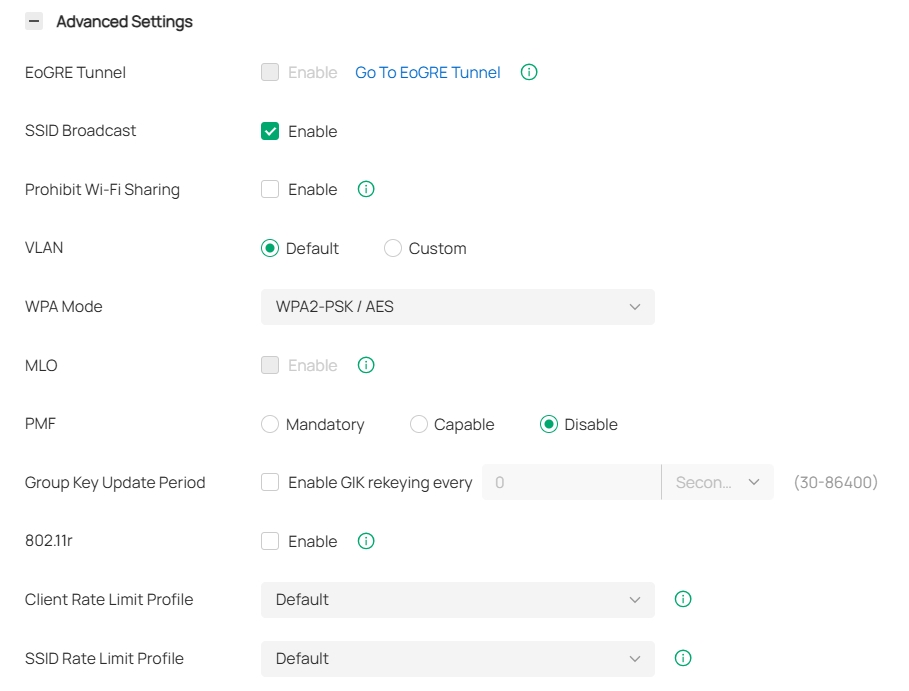Click the Client Rate Limit Profile info icon
The width and height of the screenshot is (909, 691).
(683, 599)
